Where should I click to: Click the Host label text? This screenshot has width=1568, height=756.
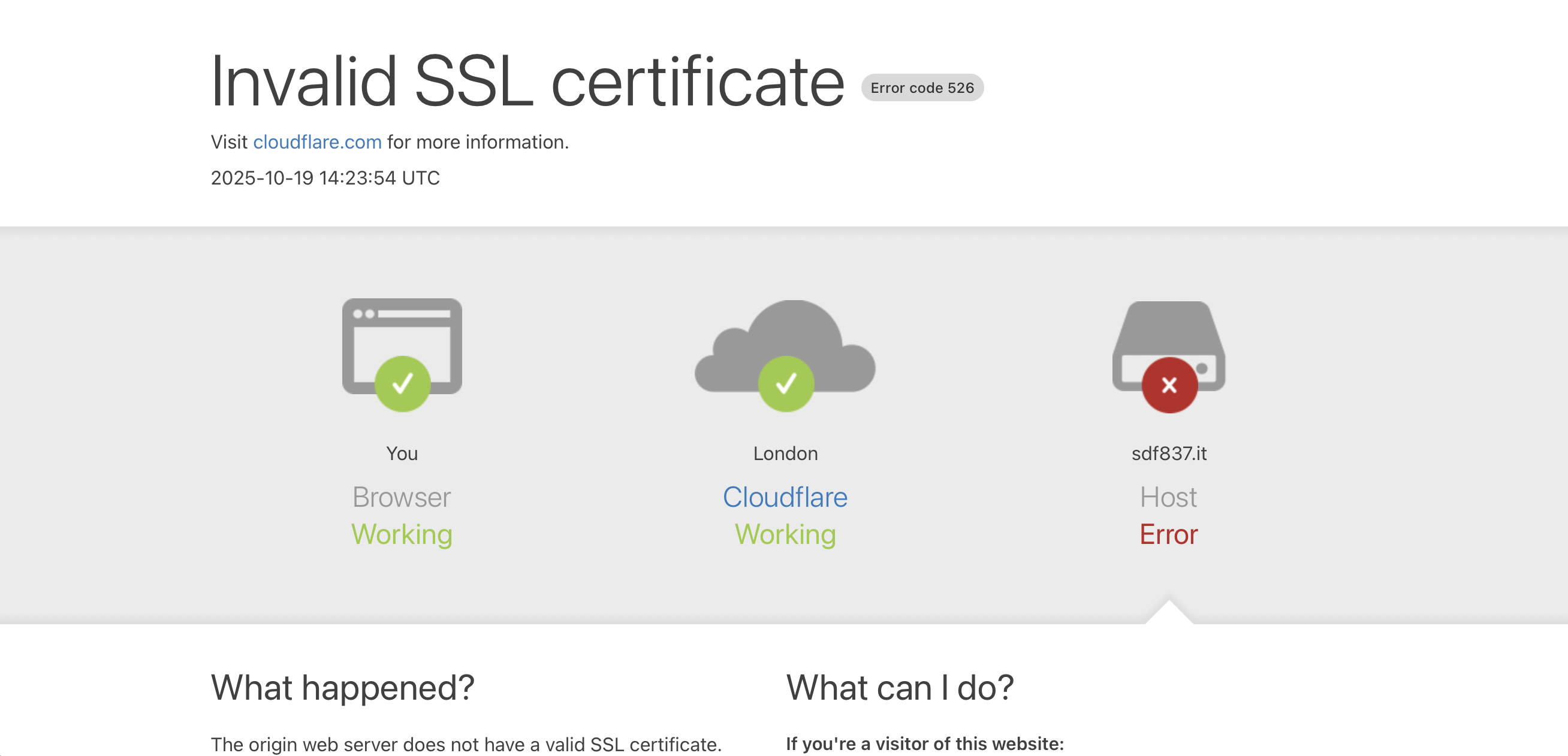coord(1168,497)
